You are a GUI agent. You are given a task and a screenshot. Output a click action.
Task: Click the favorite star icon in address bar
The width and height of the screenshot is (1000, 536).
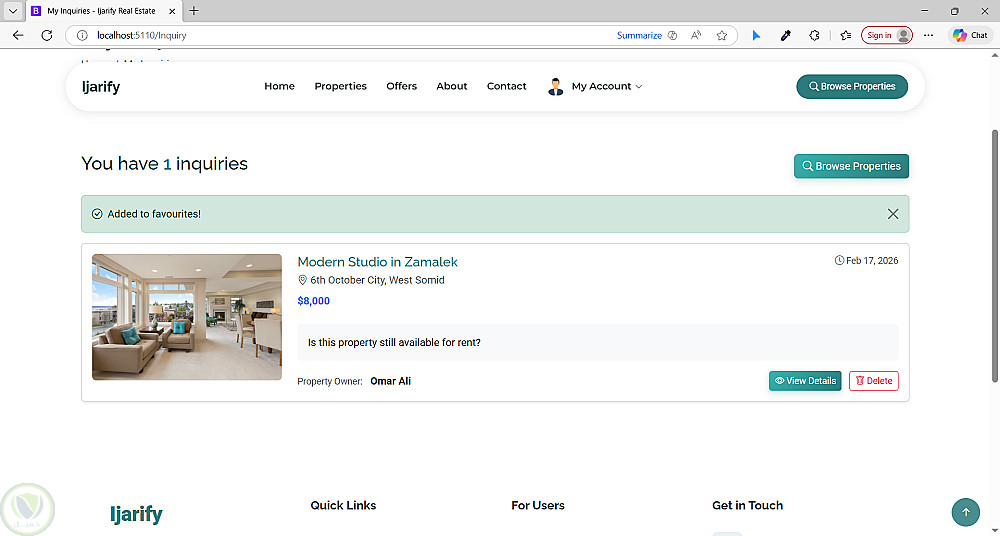[x=722, y=35]
